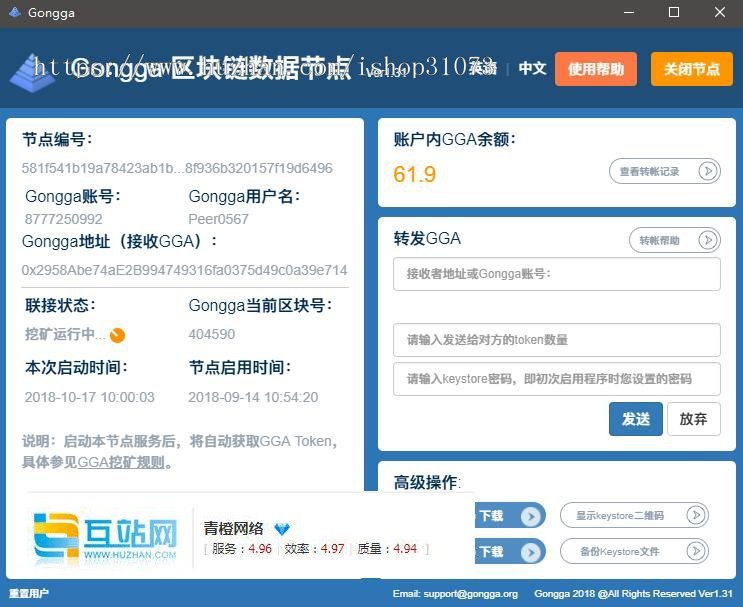Click the 高级操作 section heading
The width and height of the screenshot is (743, 607).
point(427,482)
